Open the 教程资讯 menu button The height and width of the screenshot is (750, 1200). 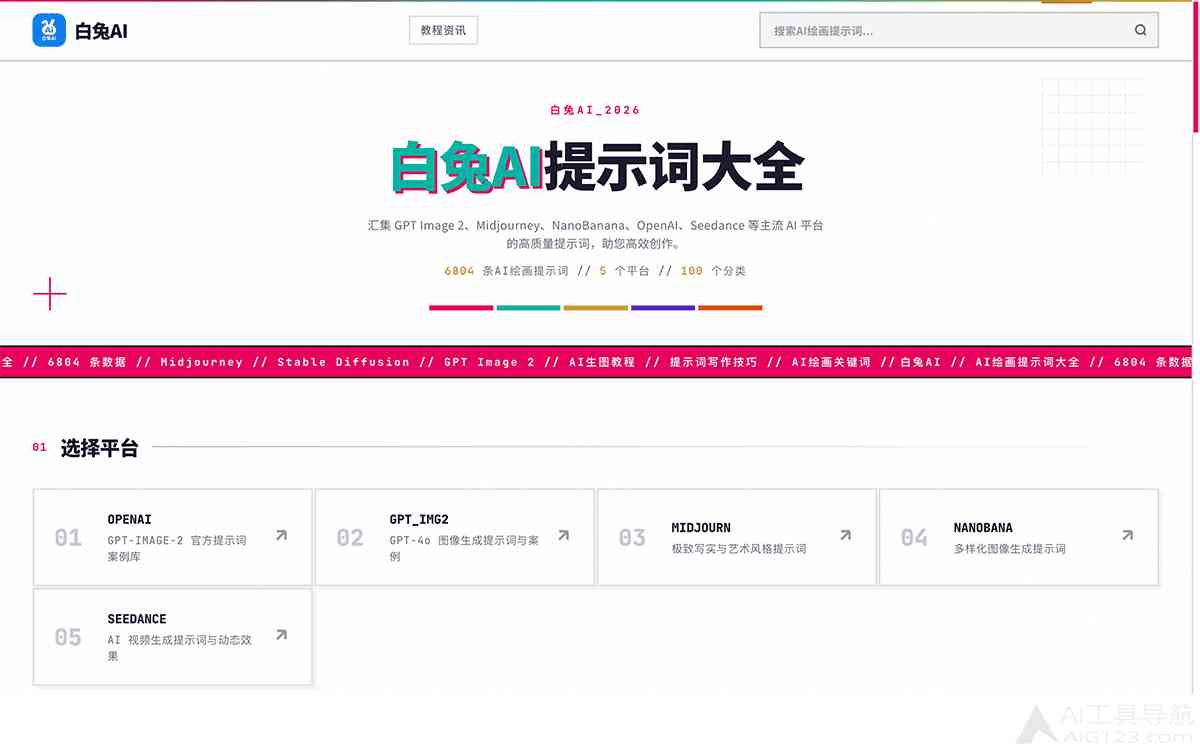pos(443,30)
